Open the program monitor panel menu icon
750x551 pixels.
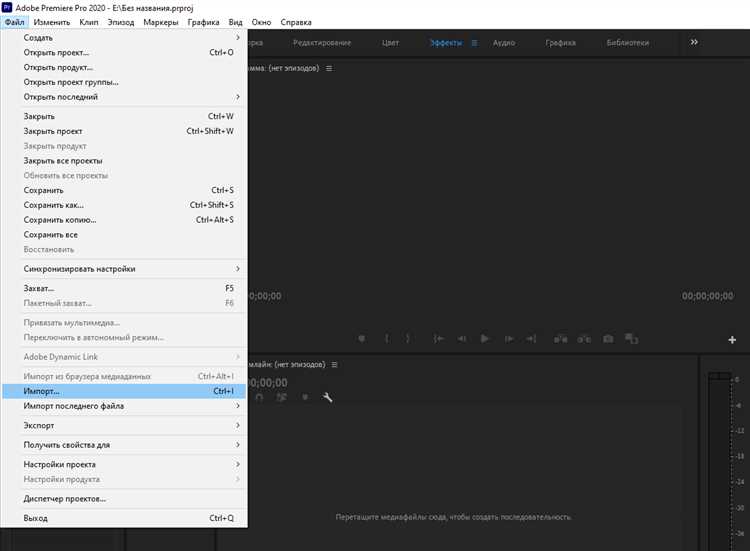(329, 68)
